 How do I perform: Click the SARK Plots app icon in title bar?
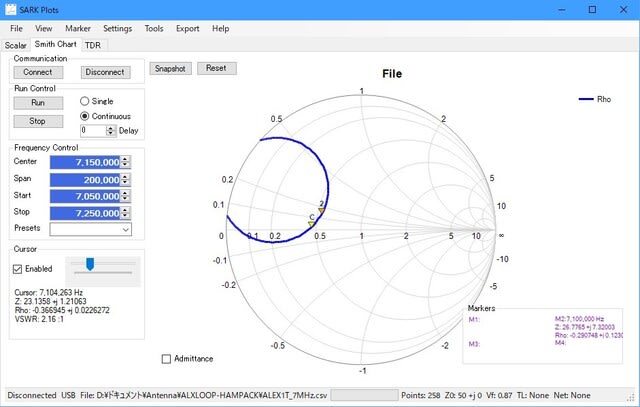(x=11, y=9)
